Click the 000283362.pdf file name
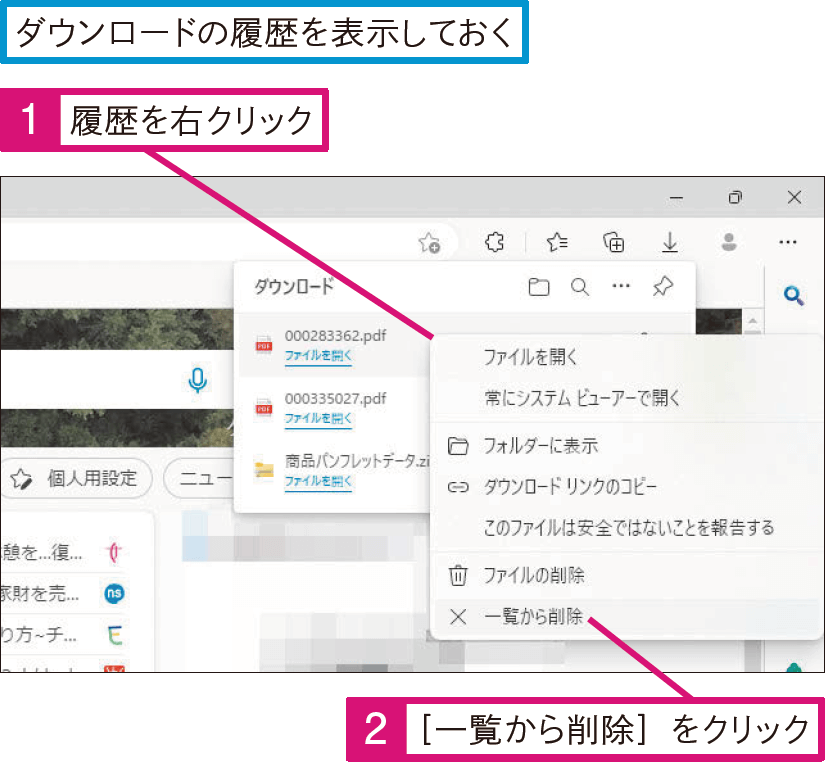 [335, 335]
